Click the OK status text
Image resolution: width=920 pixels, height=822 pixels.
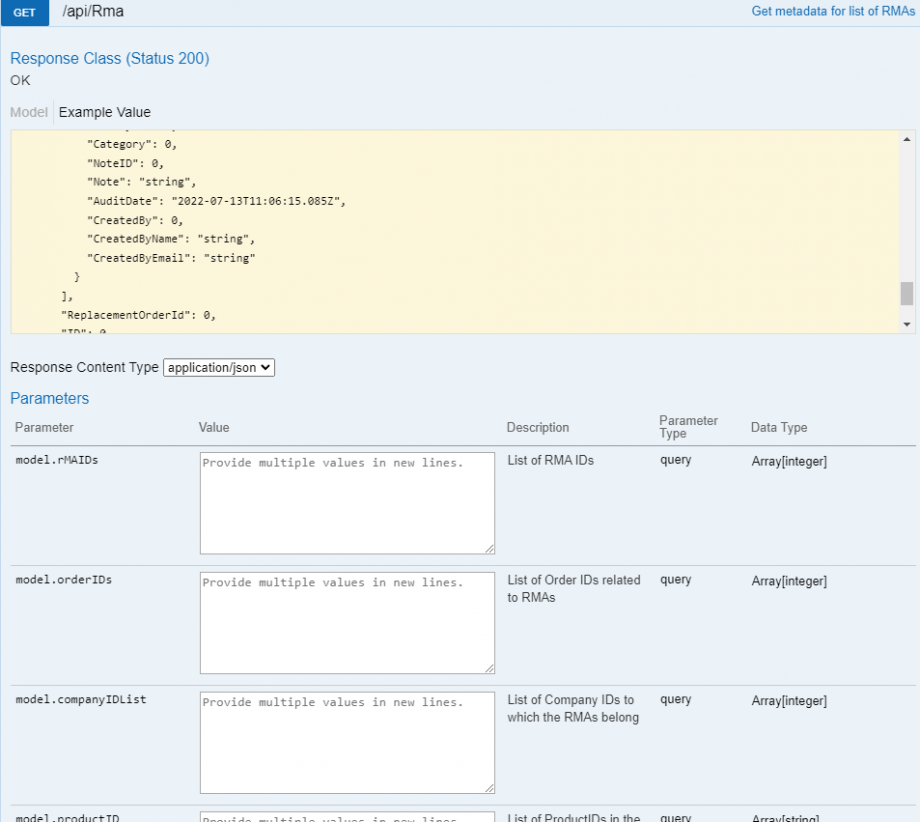(x=20, y=80)
